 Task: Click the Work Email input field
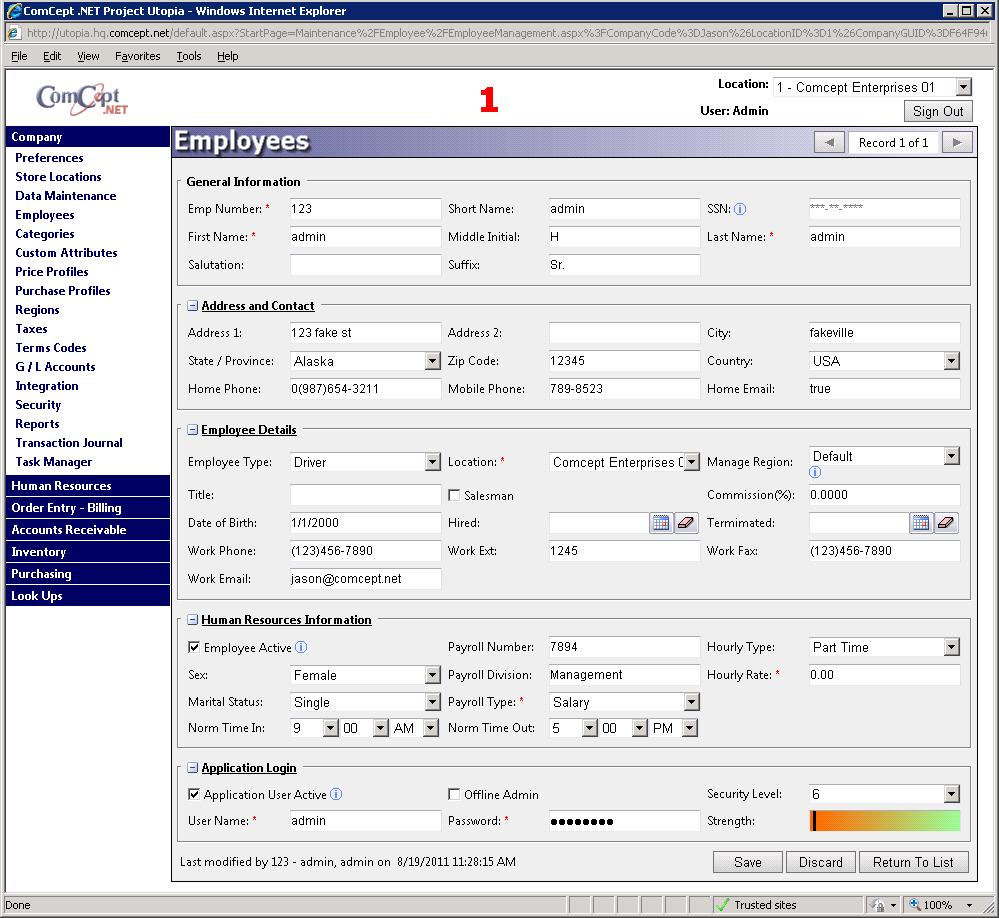coord(365,579)
